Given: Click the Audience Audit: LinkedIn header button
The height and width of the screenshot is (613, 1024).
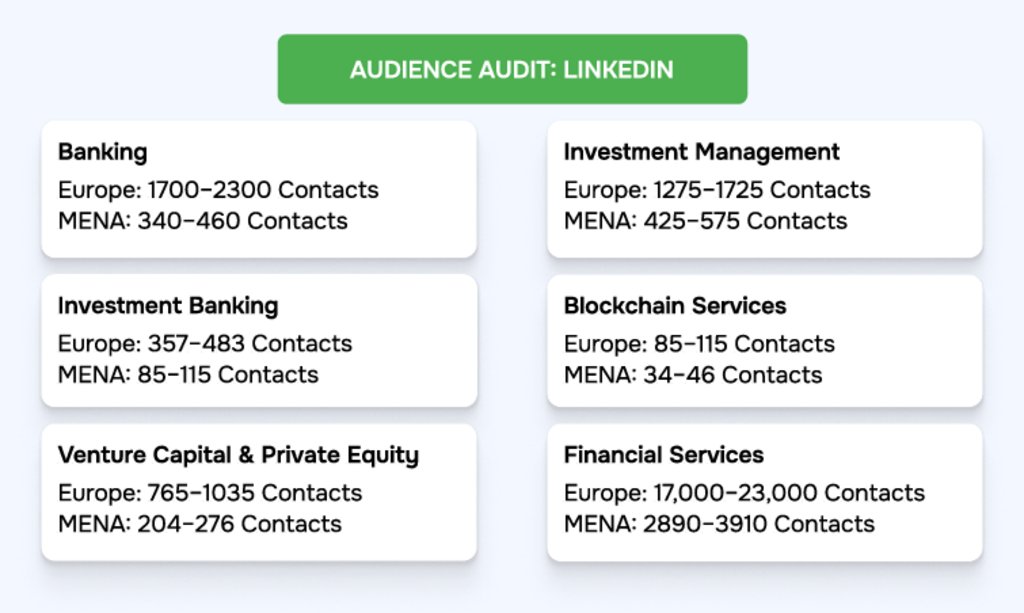Looking at the screenshot, I should pos(511,70).
